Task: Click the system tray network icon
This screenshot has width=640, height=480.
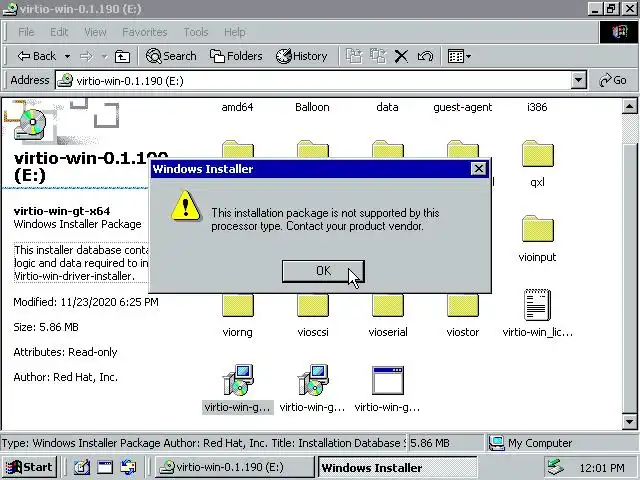Action: point(556,467)
